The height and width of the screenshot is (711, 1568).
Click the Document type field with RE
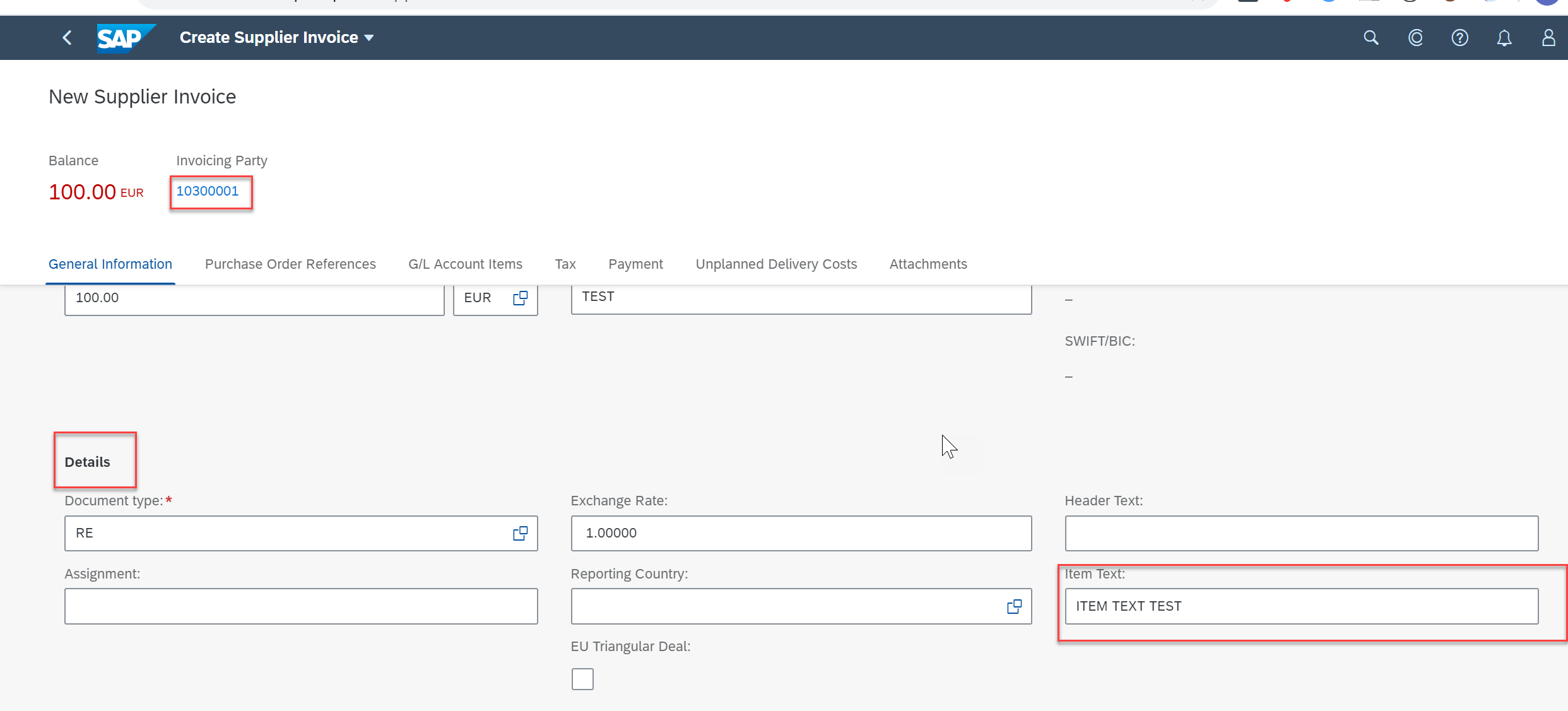301,533
